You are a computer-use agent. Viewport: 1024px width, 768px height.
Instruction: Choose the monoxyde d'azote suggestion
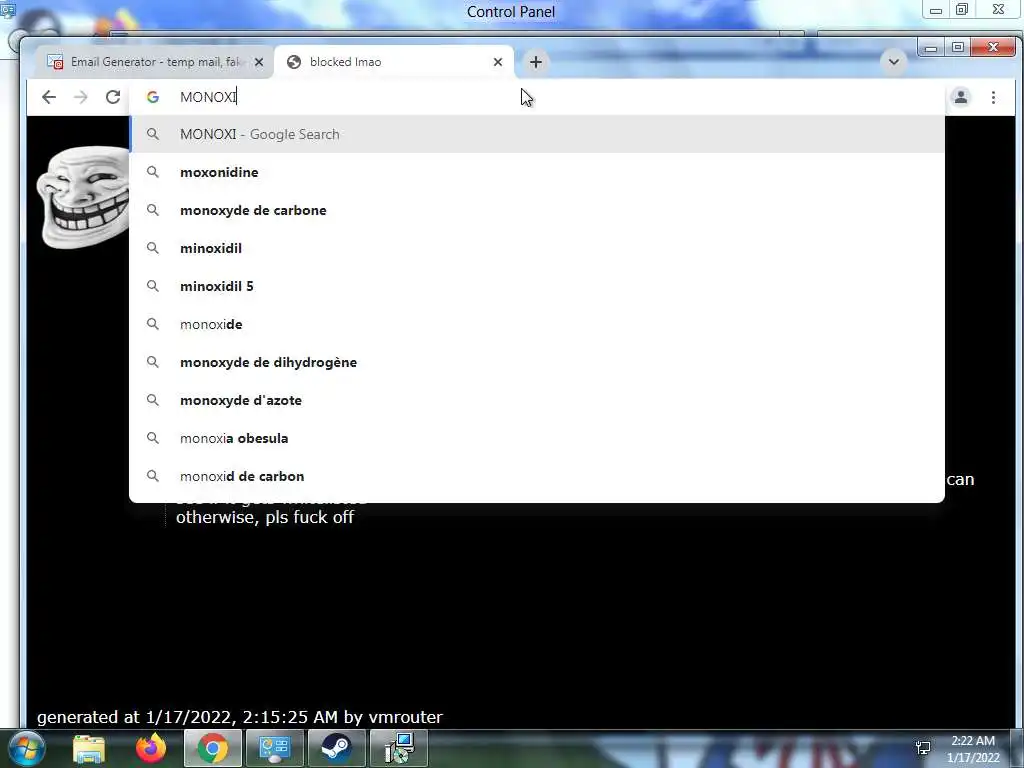537,400
